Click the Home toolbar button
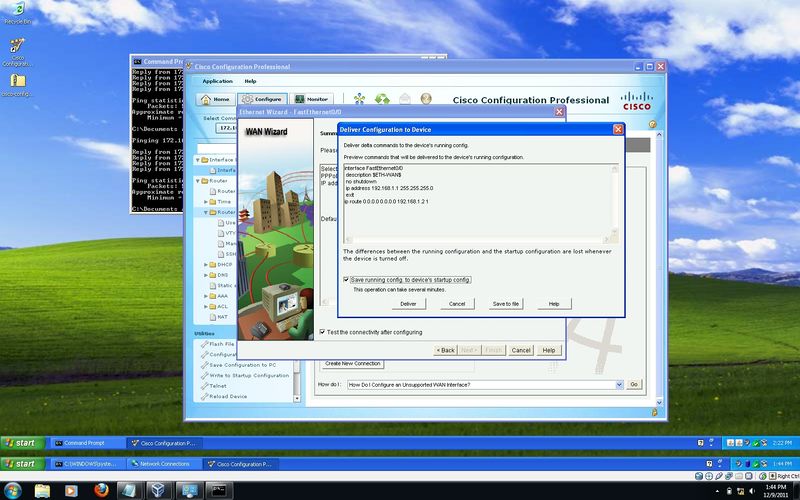 click(215, 99)
